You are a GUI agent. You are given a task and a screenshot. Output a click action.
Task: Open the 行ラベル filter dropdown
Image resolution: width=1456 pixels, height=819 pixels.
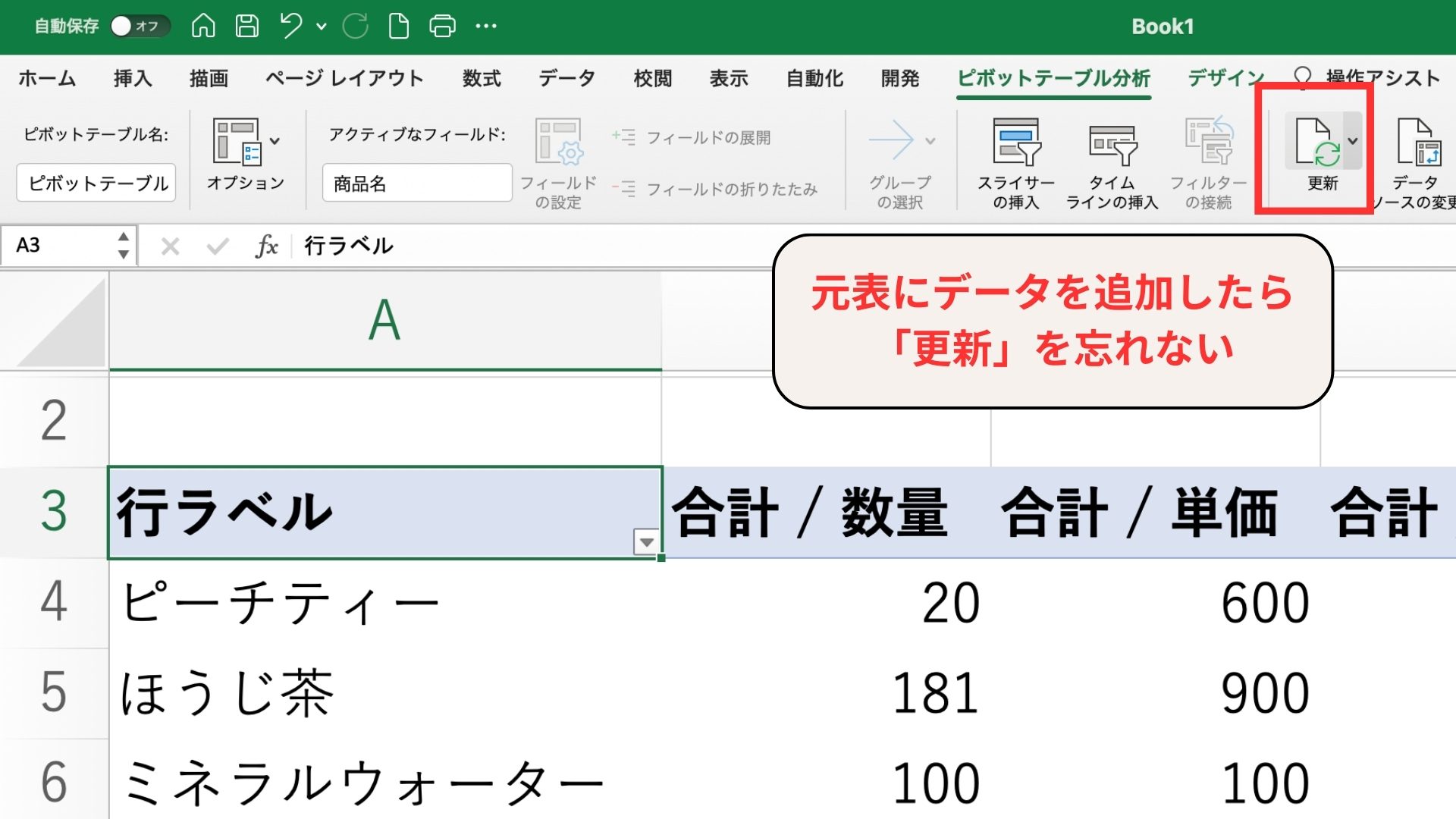coord(646,542)
